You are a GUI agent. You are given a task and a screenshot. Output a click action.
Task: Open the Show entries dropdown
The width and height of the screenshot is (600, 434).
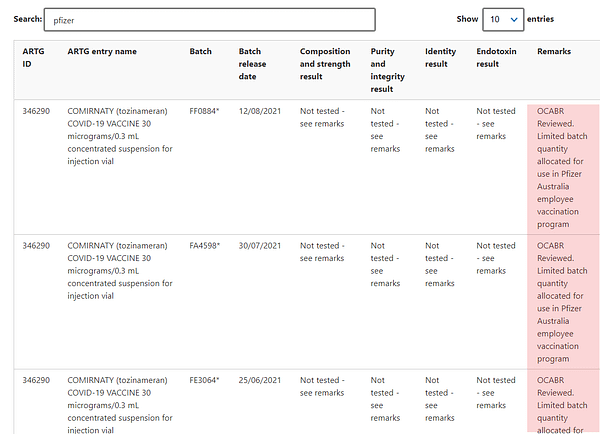click(x=503, y=19)
